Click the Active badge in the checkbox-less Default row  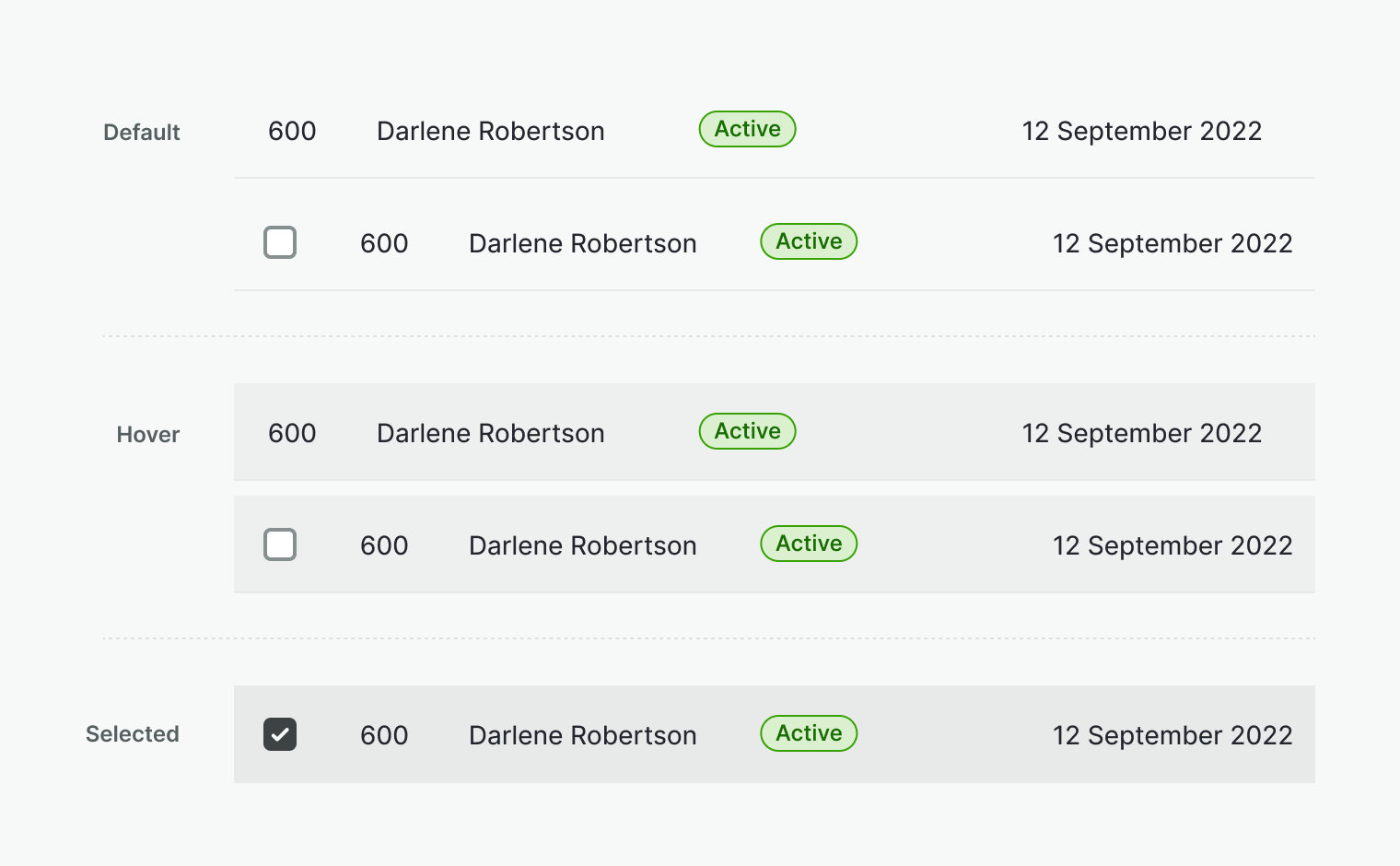coord(747,129)
